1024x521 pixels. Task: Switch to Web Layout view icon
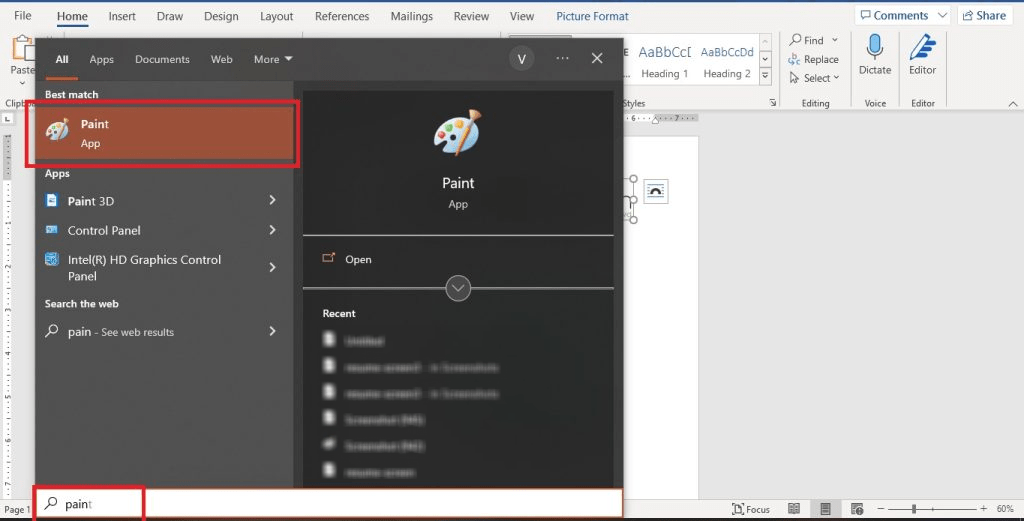857,509
